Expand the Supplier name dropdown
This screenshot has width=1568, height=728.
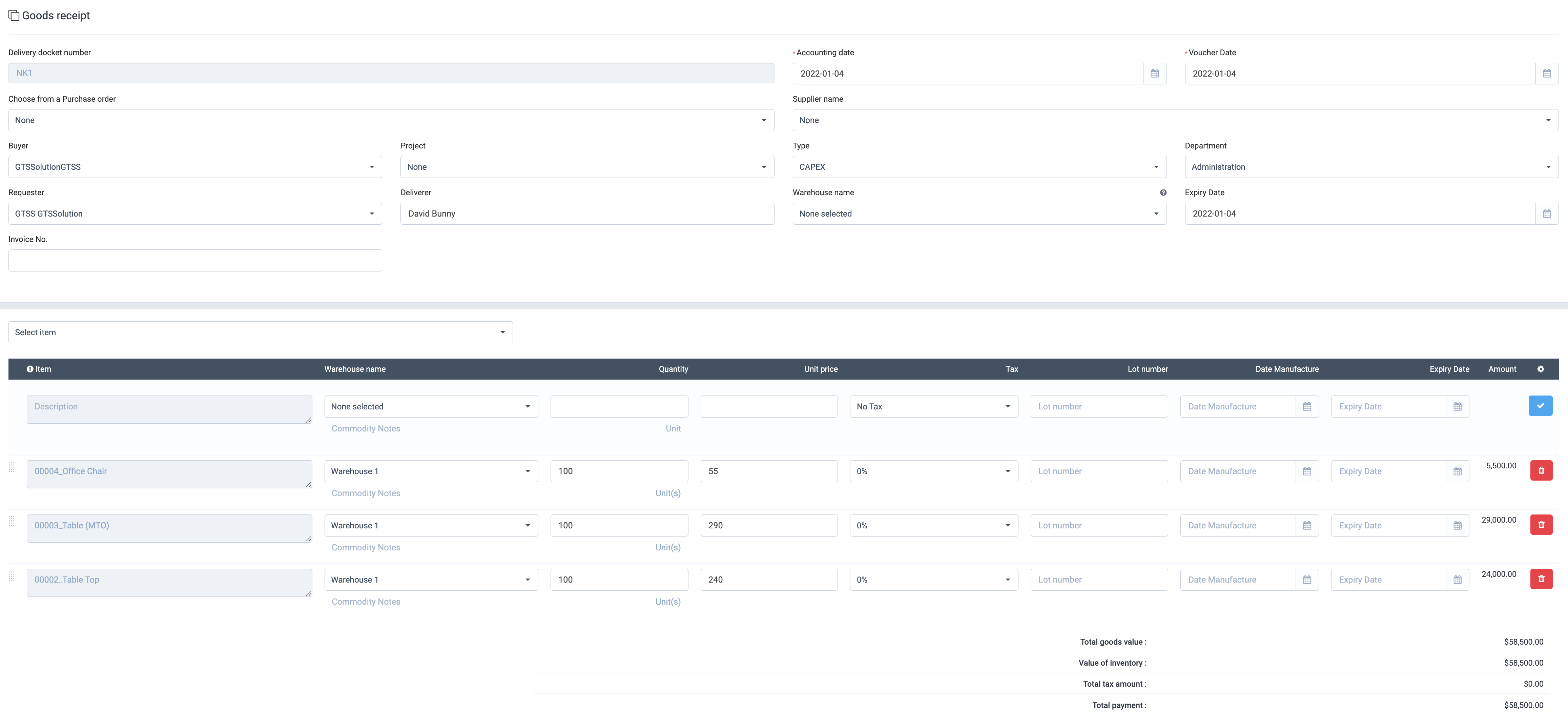click(x=1175, y=120)
